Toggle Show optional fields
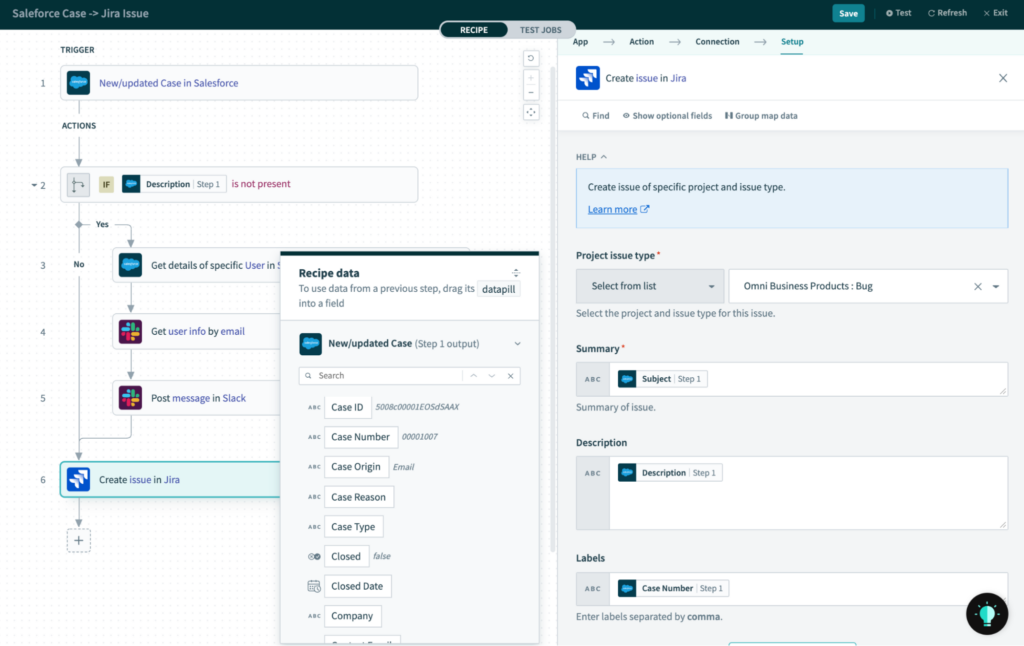Image resolution: width=1024 pixels, height=646 pixels. click(x=667, y=116)
